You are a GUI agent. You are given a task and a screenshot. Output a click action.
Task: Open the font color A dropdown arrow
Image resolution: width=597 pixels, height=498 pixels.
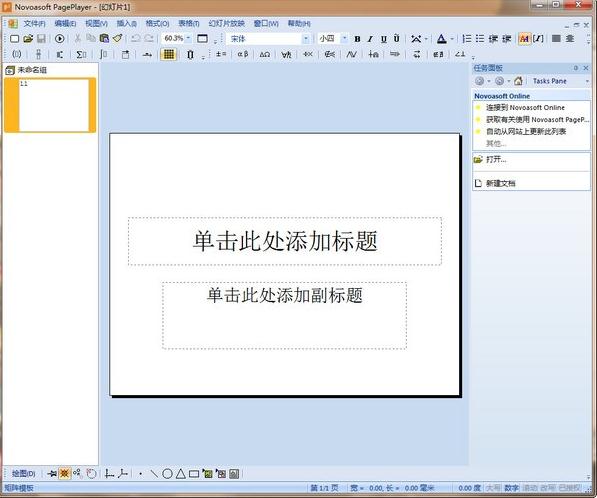(x=452, y=39)
